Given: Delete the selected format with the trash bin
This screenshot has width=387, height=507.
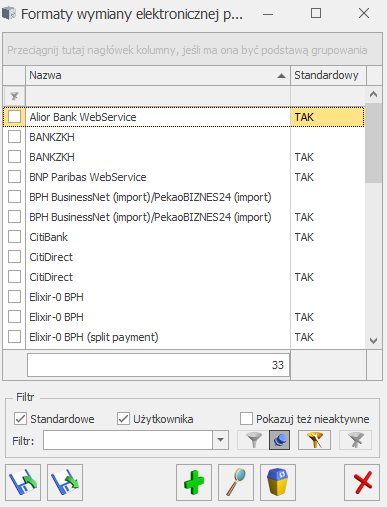Looking at the screenshot, I should pyautogui.click(x=278, y=482).
